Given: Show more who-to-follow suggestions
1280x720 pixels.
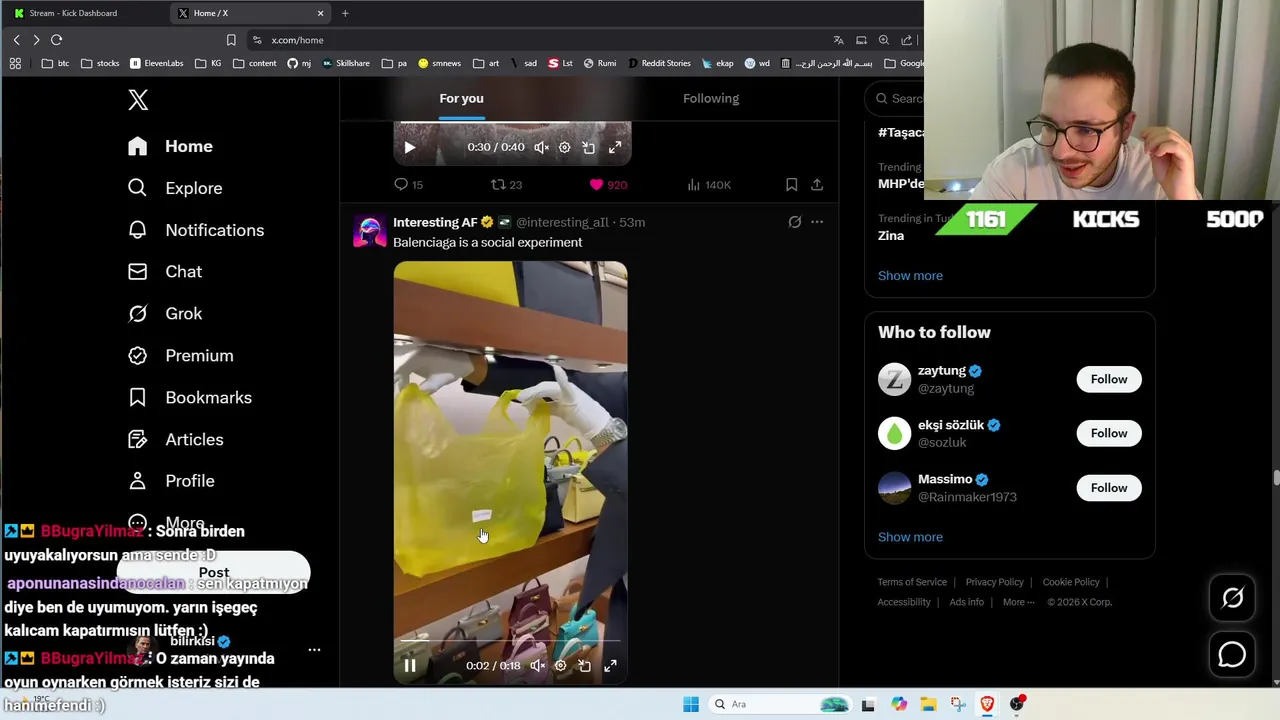Looking at the screenshot, I should [910, 537].
